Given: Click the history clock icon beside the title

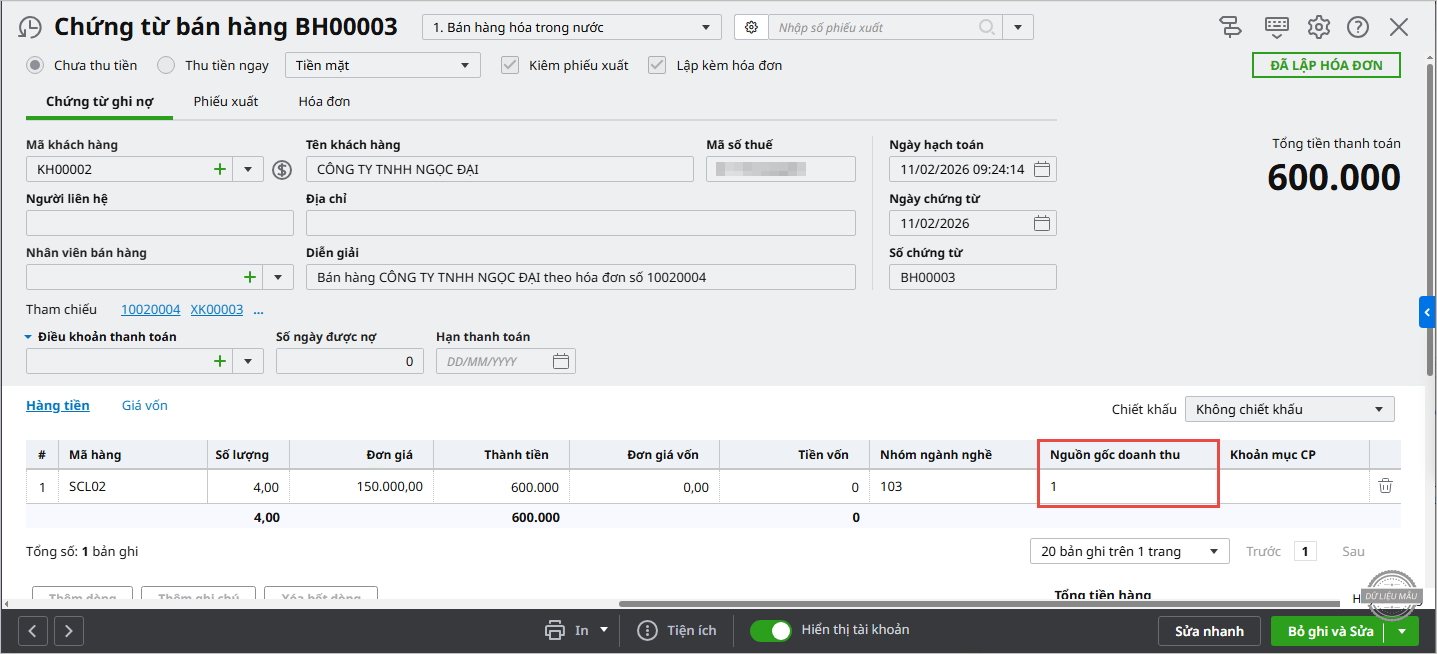Looking at the screenshot, I should click(x=31, y=27).
